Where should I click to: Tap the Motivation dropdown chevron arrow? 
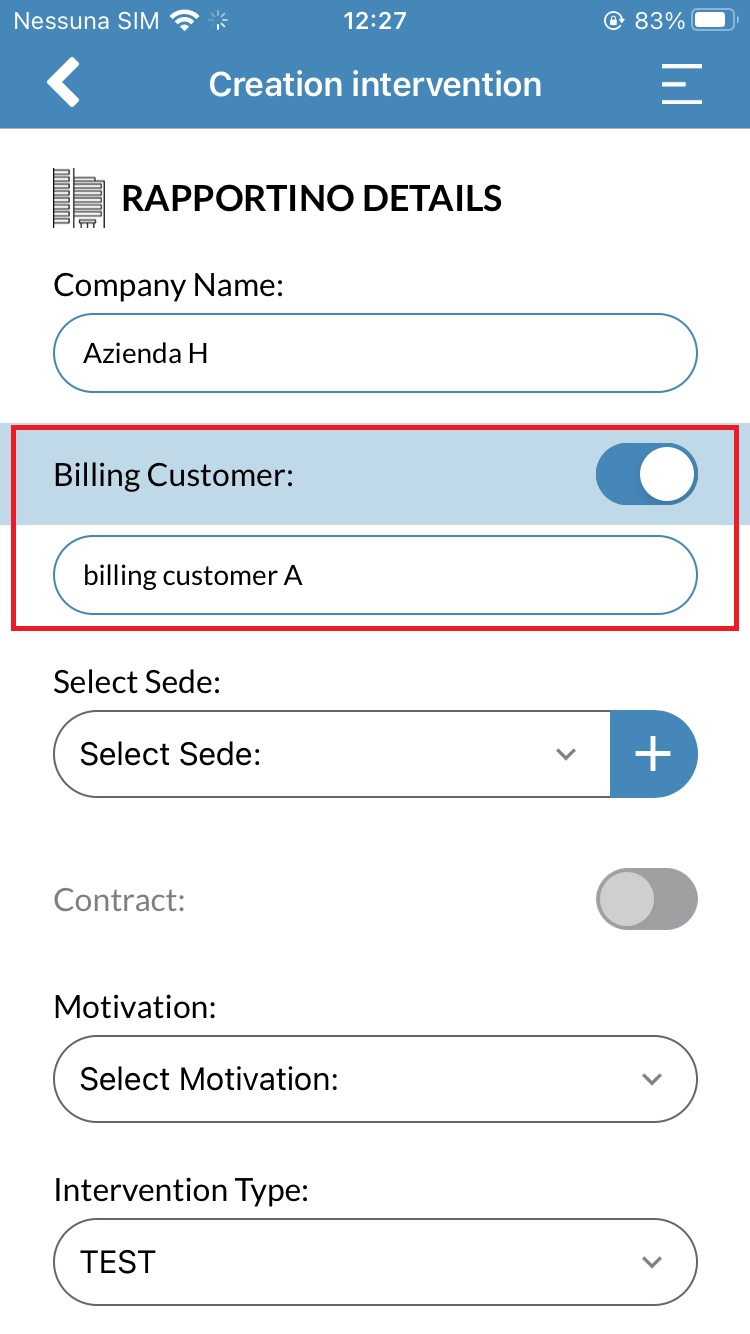[652, 1079]
